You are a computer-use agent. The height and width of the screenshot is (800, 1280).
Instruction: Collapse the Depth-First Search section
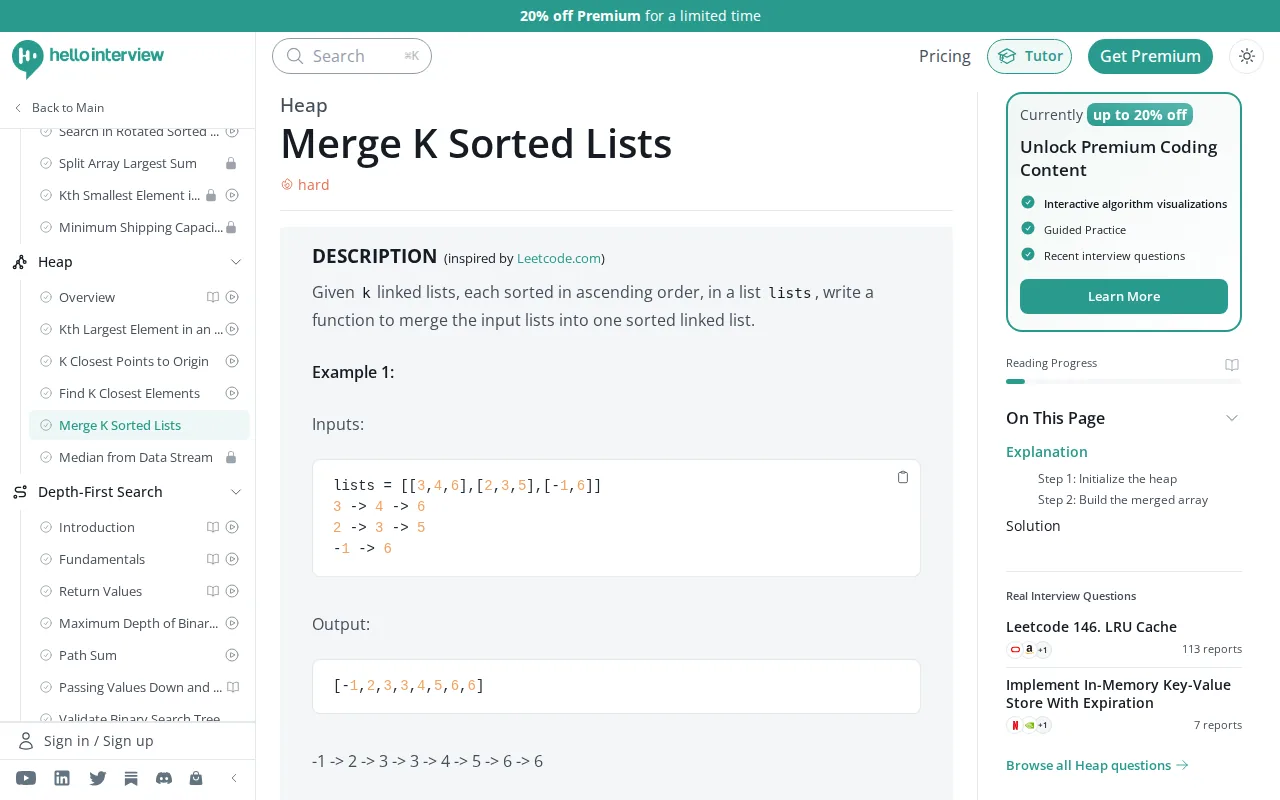[236, 492]
